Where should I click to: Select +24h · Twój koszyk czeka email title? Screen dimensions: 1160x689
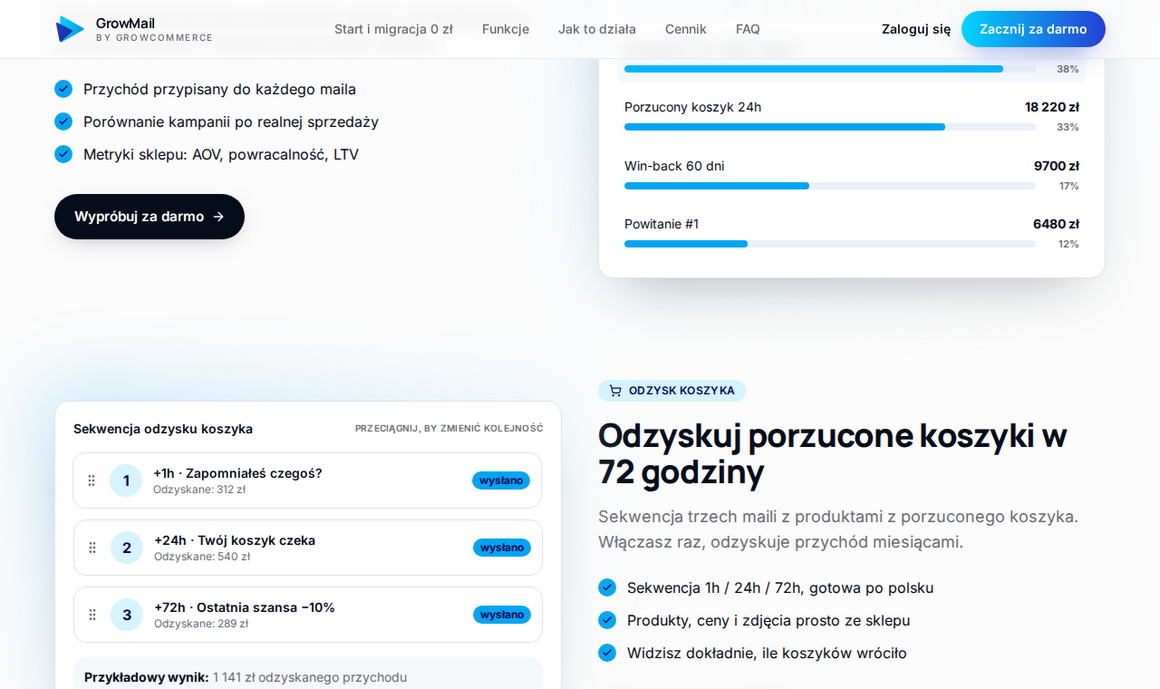235,540
